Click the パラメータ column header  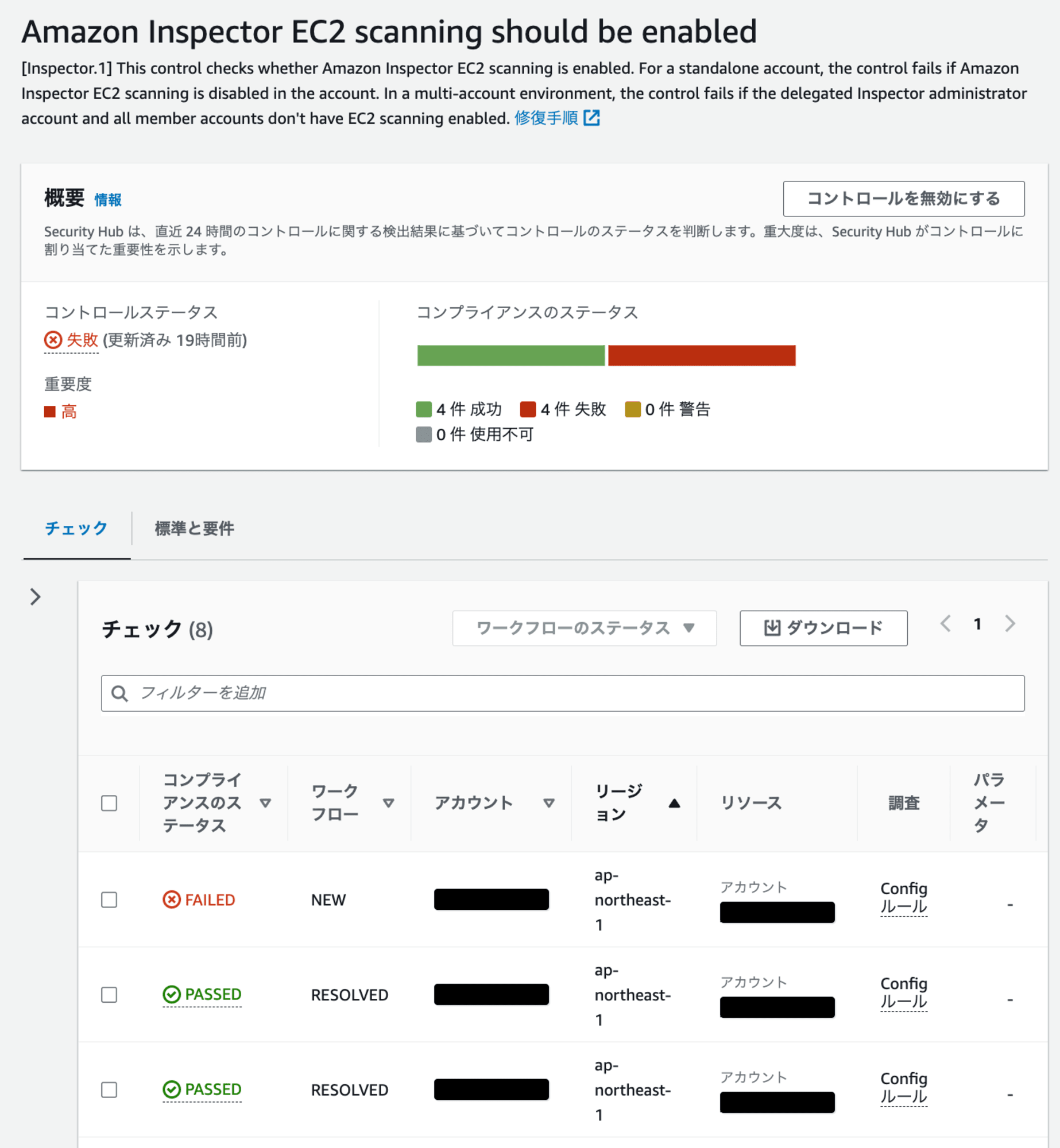[x=989, y=802]
